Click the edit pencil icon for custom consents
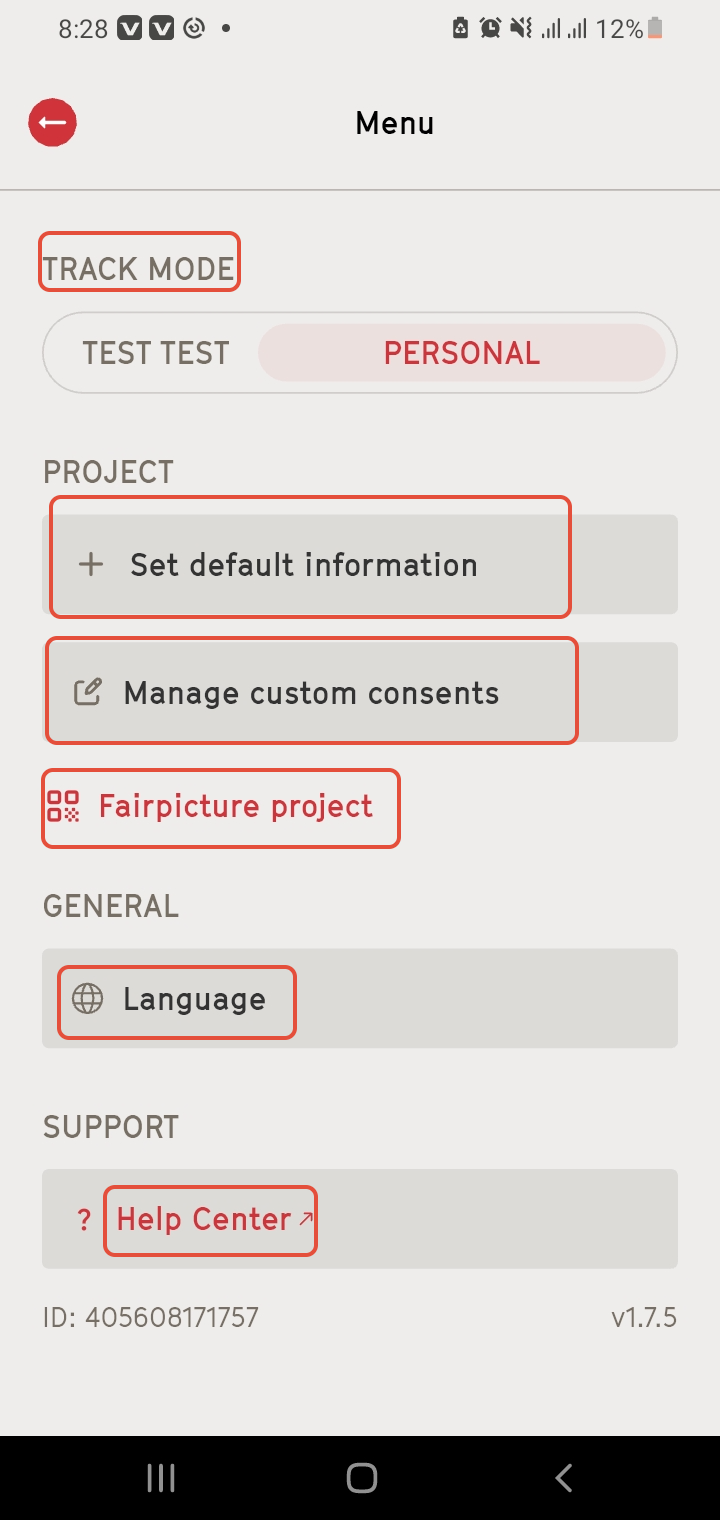 [88, 692]
